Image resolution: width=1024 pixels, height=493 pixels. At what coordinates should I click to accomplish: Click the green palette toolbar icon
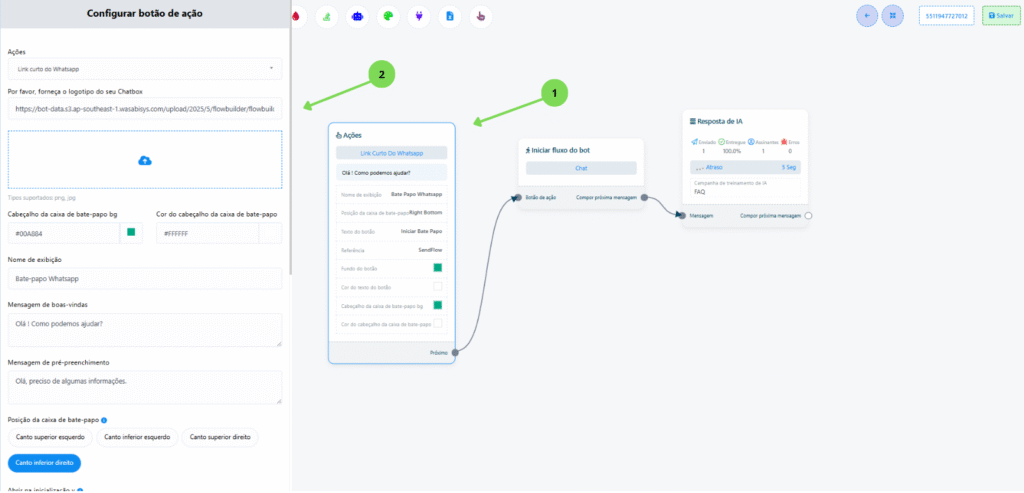click(388, 16)
